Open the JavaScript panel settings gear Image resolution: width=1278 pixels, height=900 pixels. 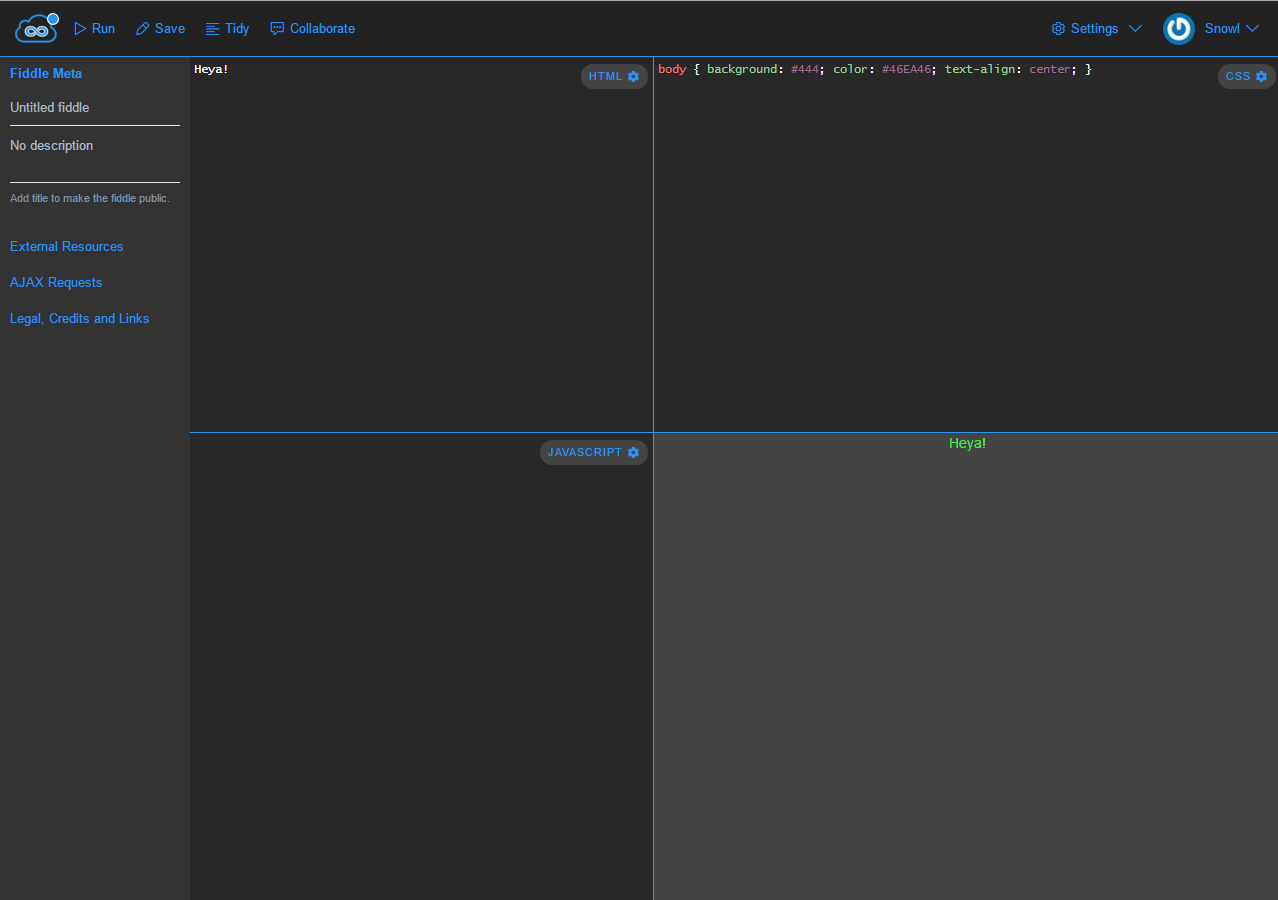click(633, 452)
